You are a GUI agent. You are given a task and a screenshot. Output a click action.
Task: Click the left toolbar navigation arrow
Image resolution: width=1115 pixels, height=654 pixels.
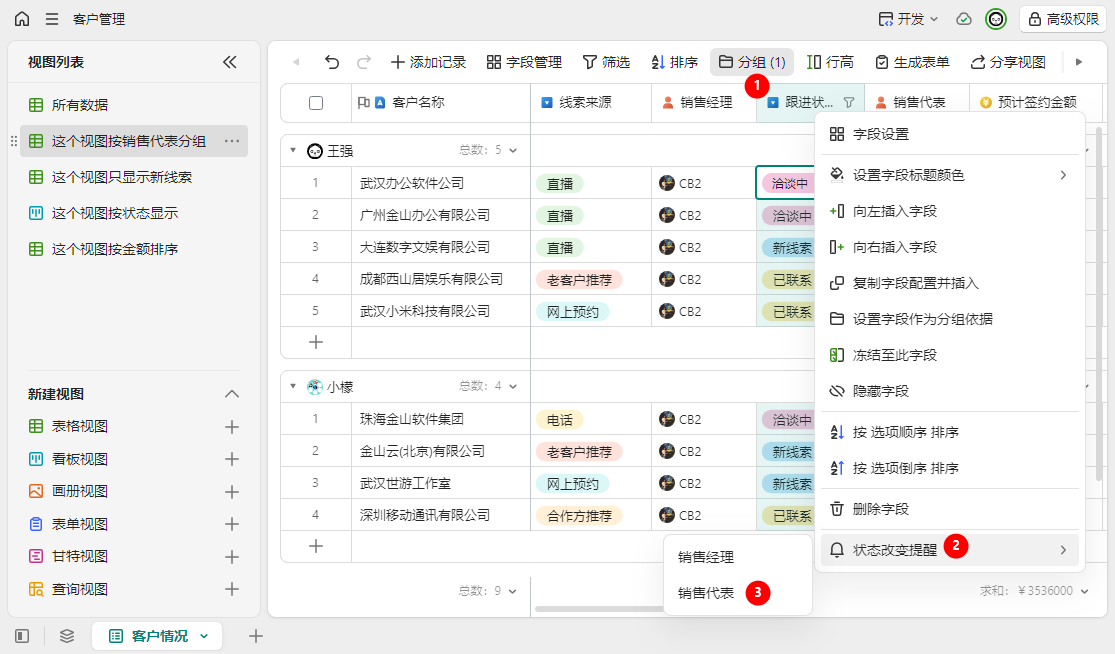[x=297, y=63]
